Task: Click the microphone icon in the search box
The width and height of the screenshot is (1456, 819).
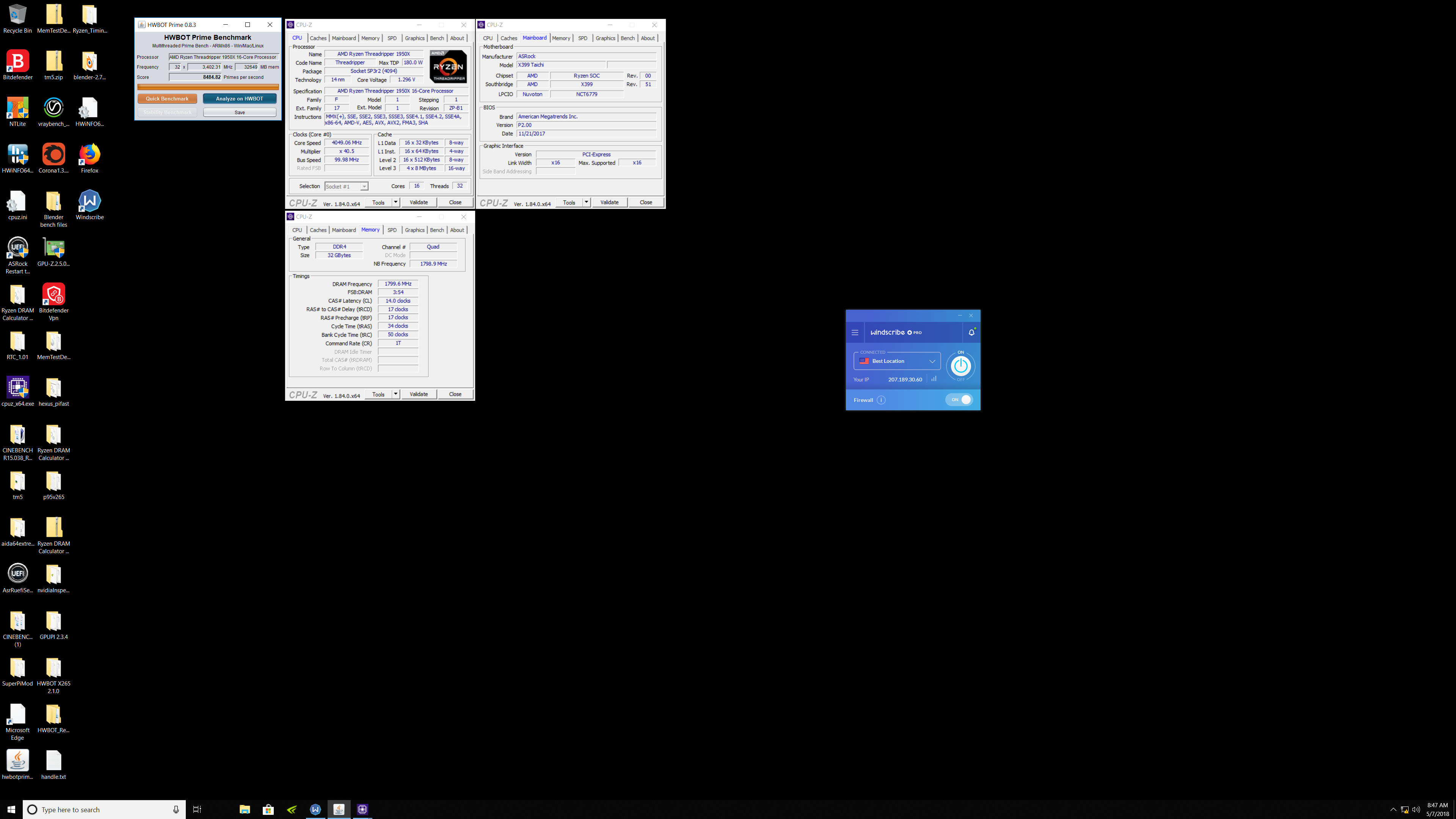Action: pyautogui.click(x=176, y=810)
